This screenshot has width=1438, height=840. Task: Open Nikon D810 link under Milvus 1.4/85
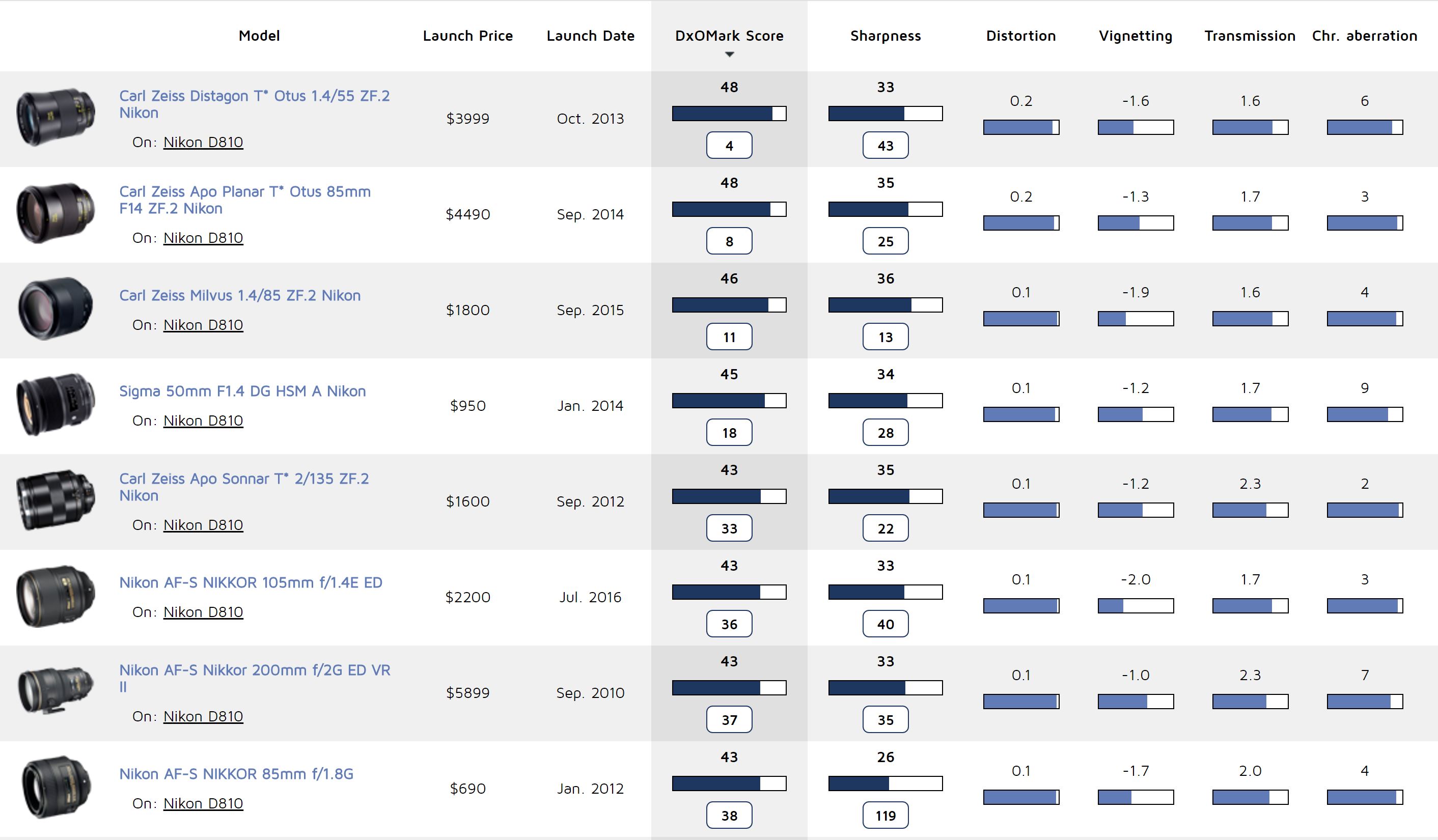(x=203, y=325)
